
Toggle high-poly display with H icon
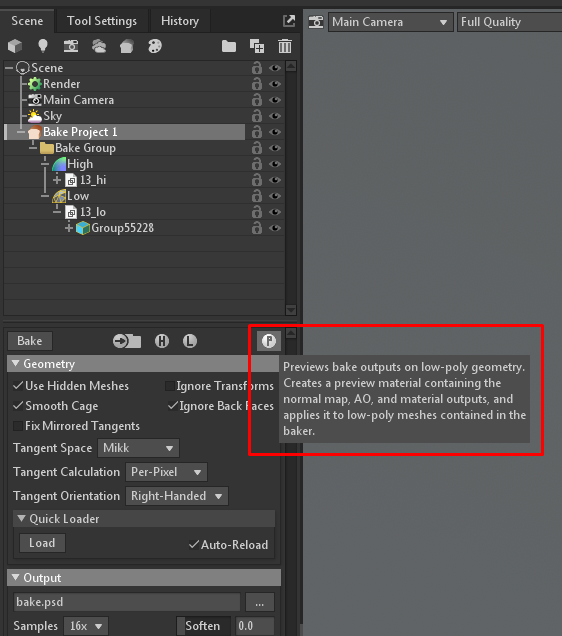click(162, 341)
